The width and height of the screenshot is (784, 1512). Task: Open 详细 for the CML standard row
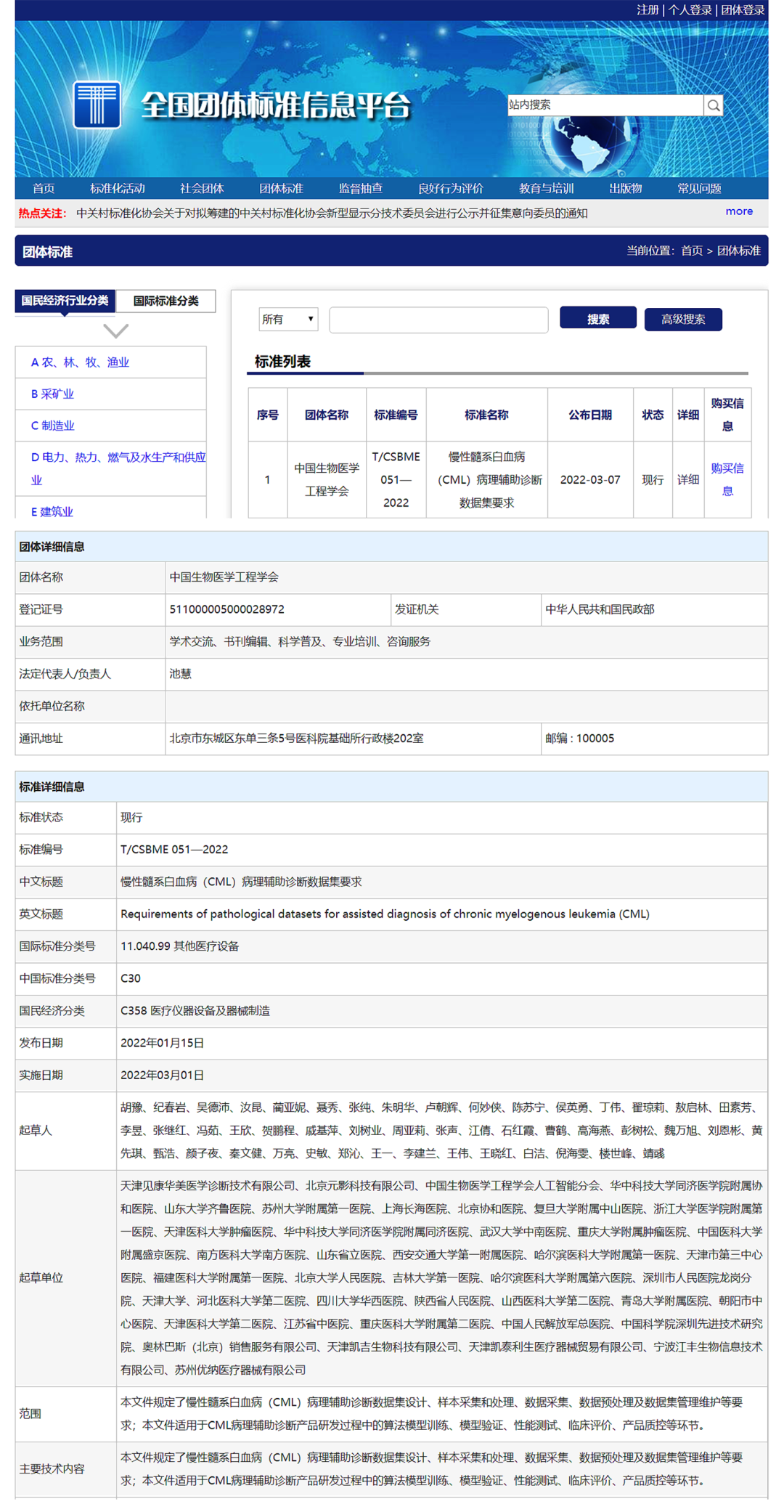[687, 480]
